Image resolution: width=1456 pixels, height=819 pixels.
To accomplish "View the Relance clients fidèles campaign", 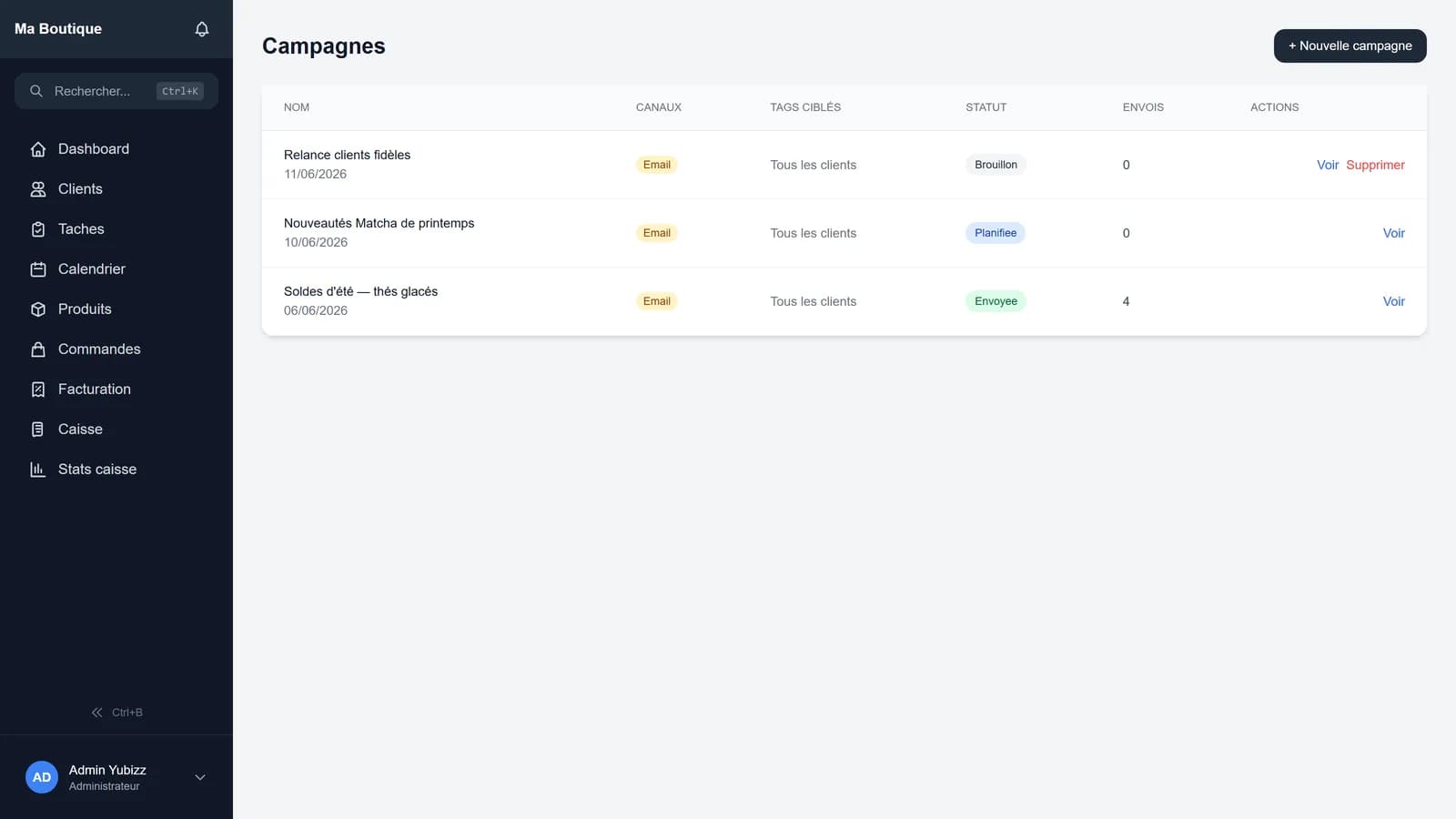I will pyautogui.click(x=1328, y=165).
